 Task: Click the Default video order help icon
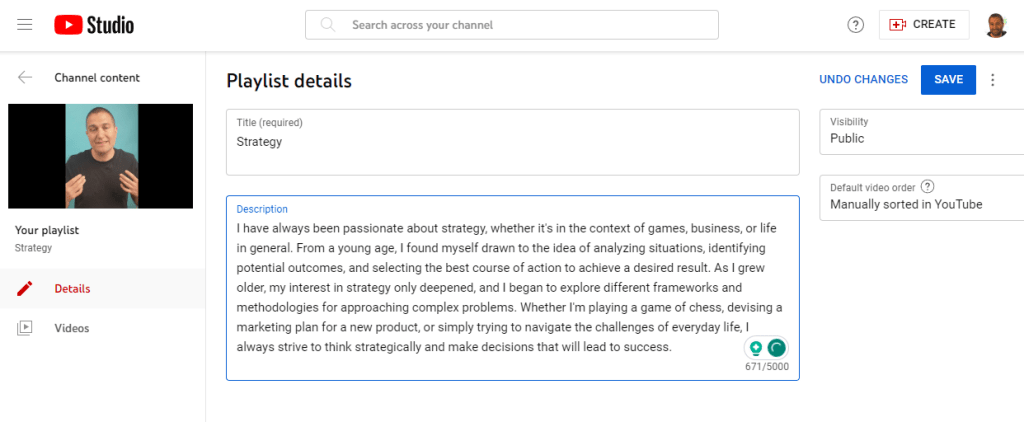click(x=927, y=187)
